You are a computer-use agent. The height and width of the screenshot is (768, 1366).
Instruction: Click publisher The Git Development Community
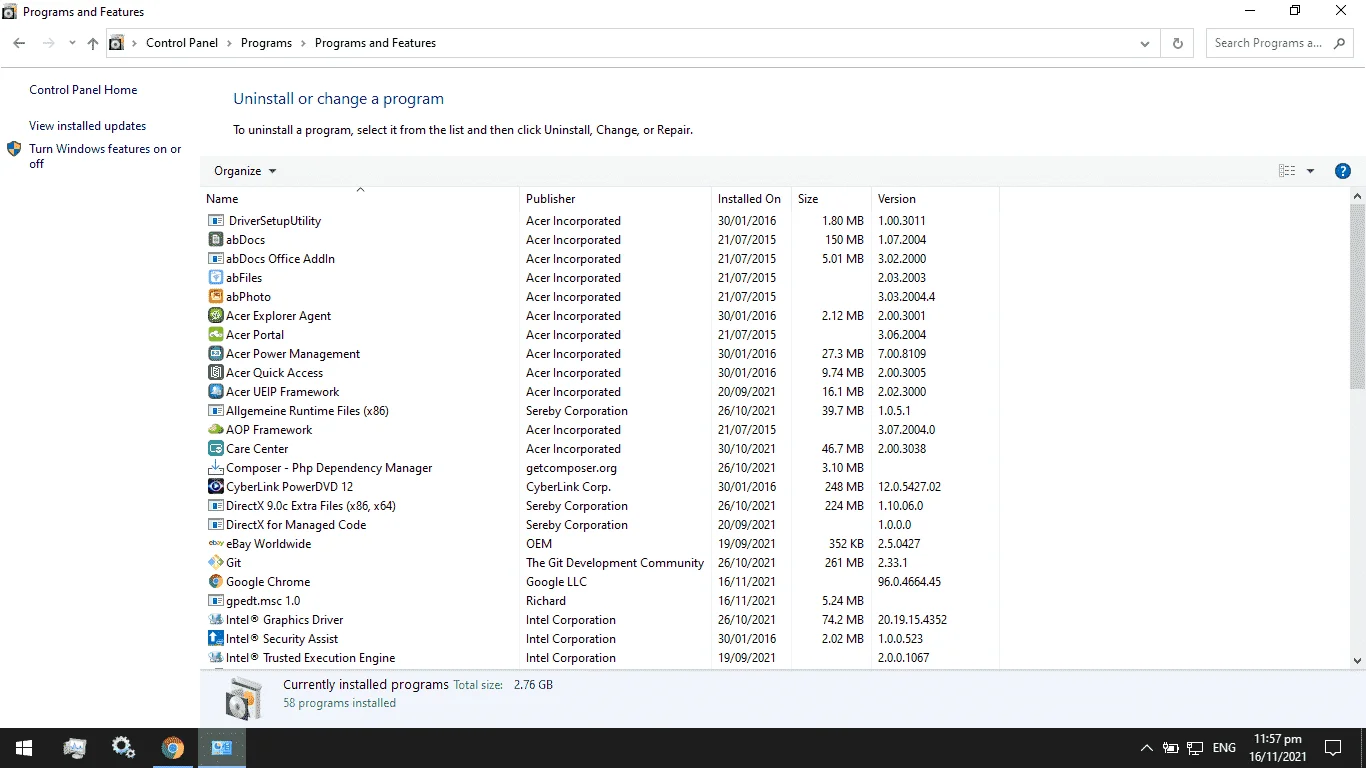pos(615,563)
